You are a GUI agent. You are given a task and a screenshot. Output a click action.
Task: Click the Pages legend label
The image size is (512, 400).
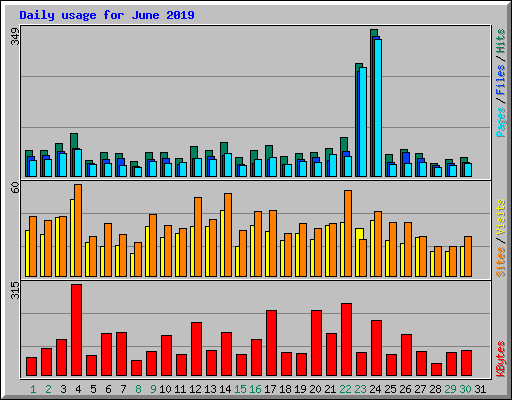tap(501, 122)
